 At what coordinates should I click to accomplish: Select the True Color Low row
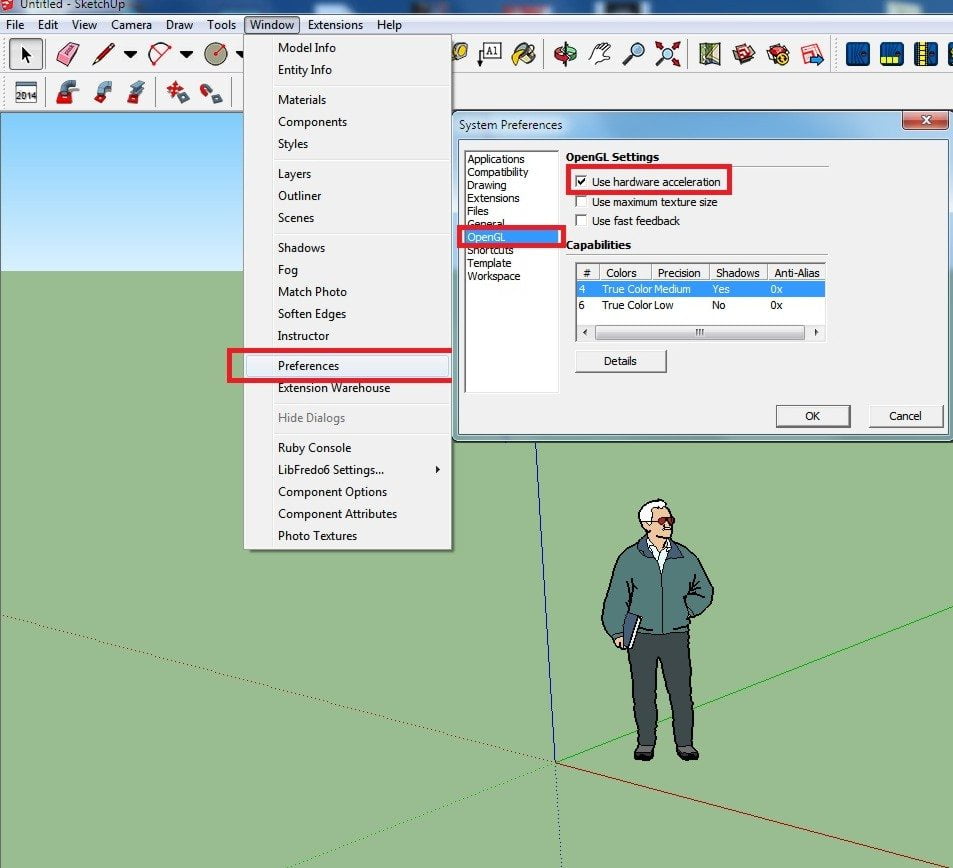point(700,305)
